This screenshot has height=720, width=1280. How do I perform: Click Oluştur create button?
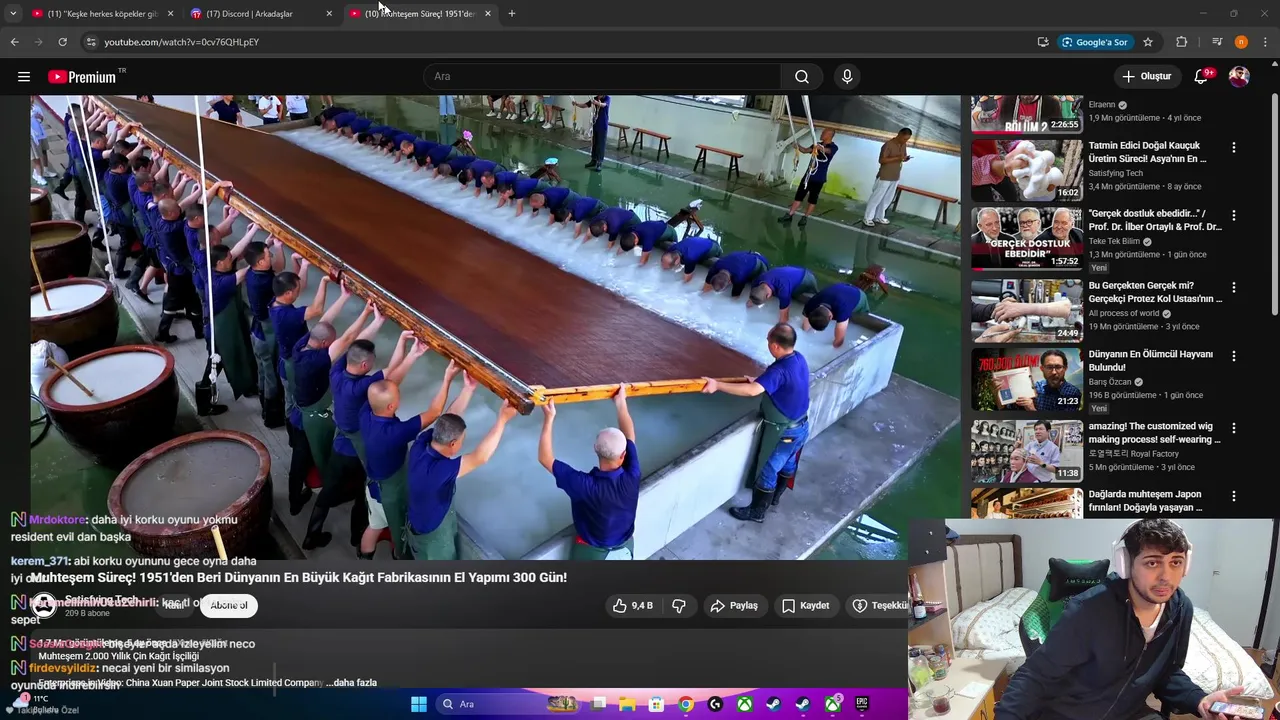pyautogui.click(x=1146, y=77)
